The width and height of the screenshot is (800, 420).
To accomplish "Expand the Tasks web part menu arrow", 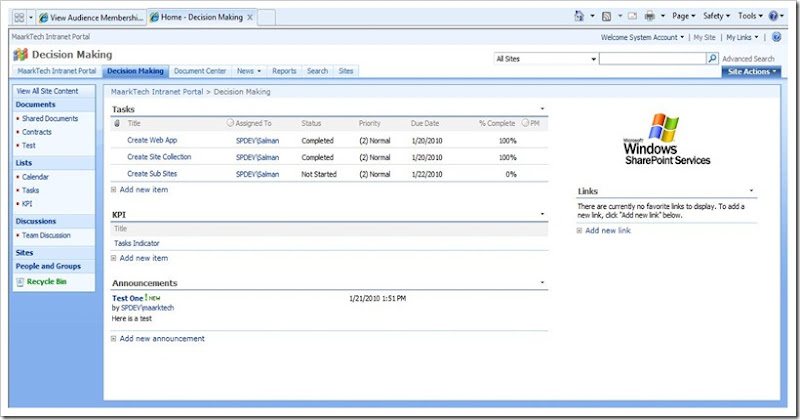I will 543,108.
